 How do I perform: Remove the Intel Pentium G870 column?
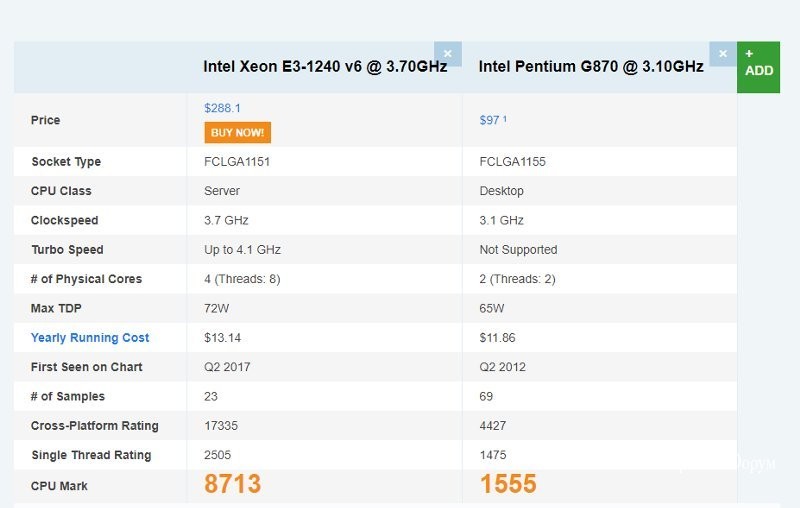[723, 54]
